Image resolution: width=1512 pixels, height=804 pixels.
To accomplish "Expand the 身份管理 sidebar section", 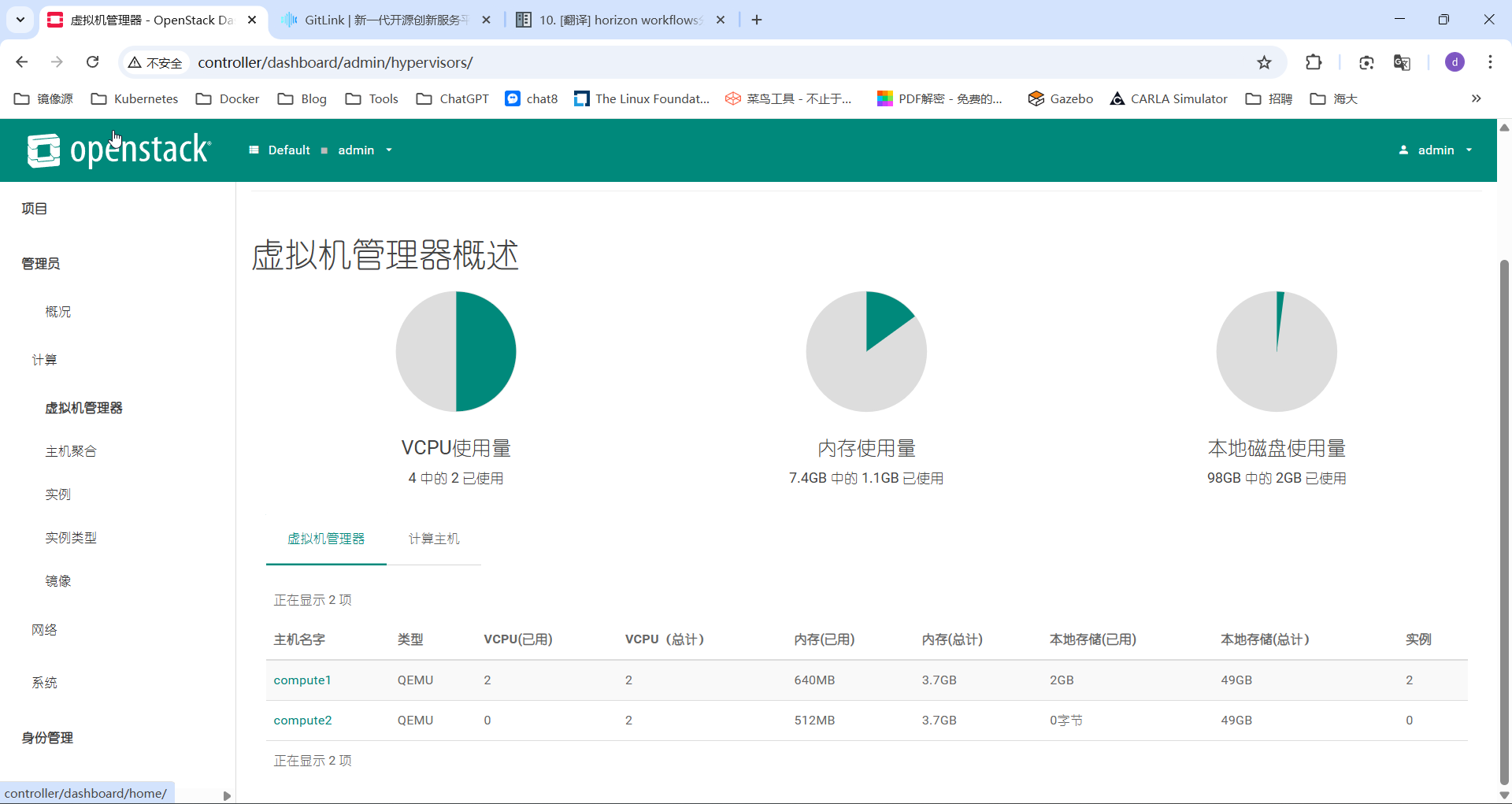I will point(48,738).
